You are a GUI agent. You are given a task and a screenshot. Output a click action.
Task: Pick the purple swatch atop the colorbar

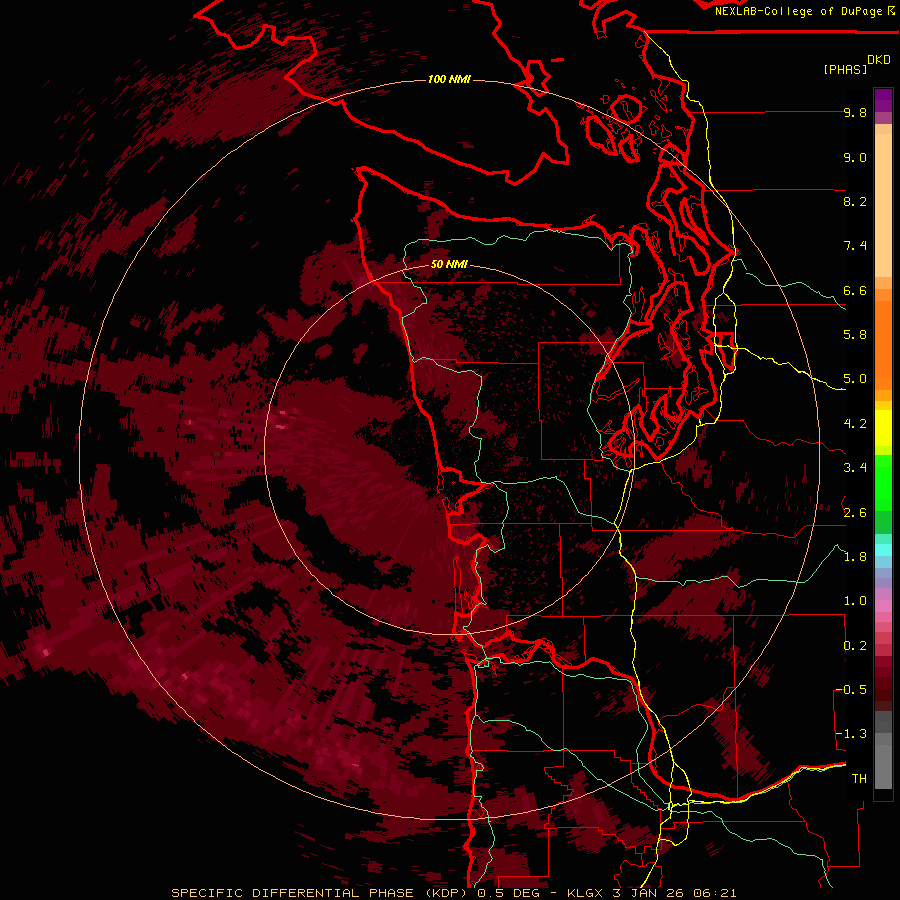(883, 100)
